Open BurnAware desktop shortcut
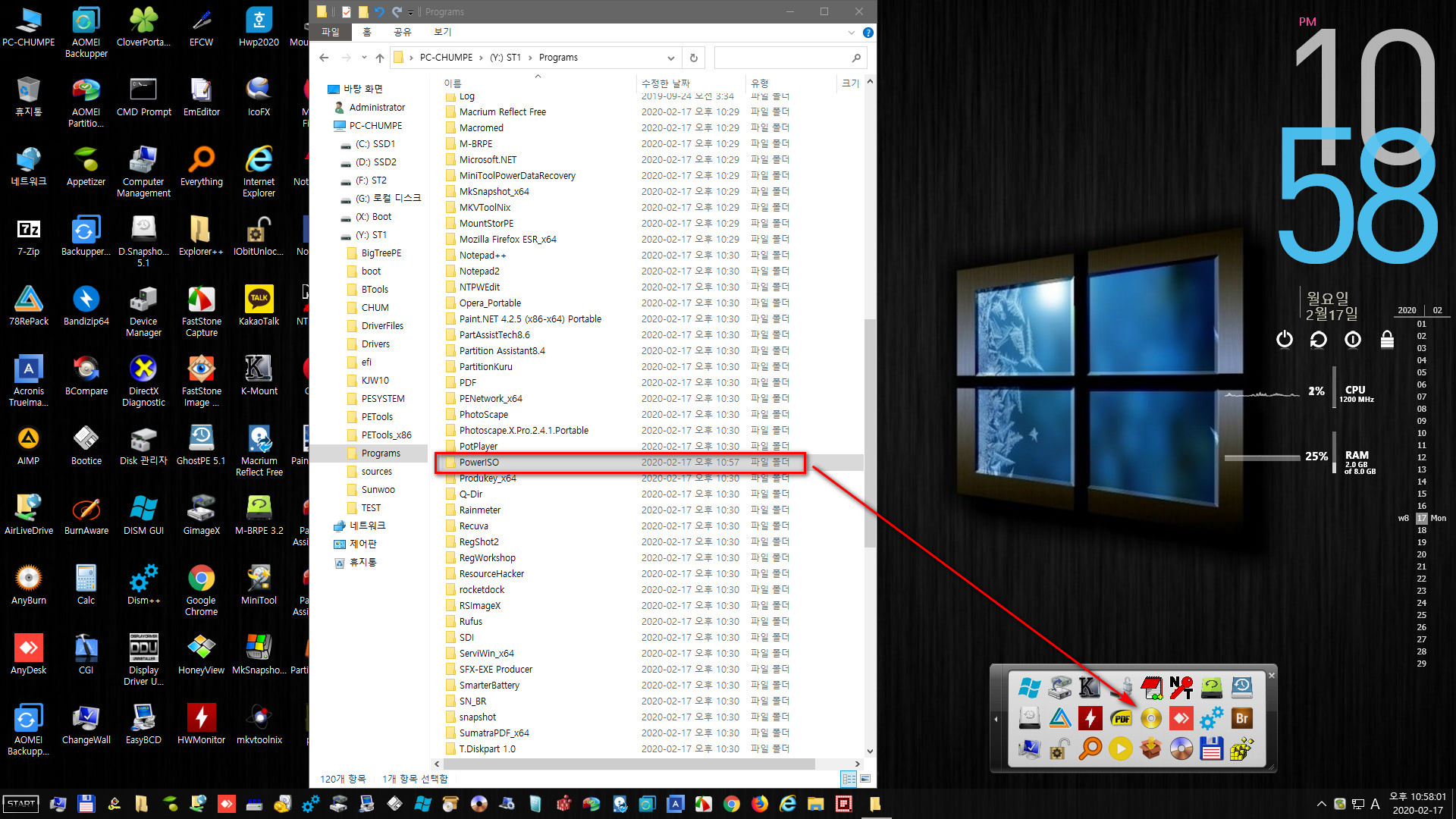The image size is (1456, 819). coord(86,515)
